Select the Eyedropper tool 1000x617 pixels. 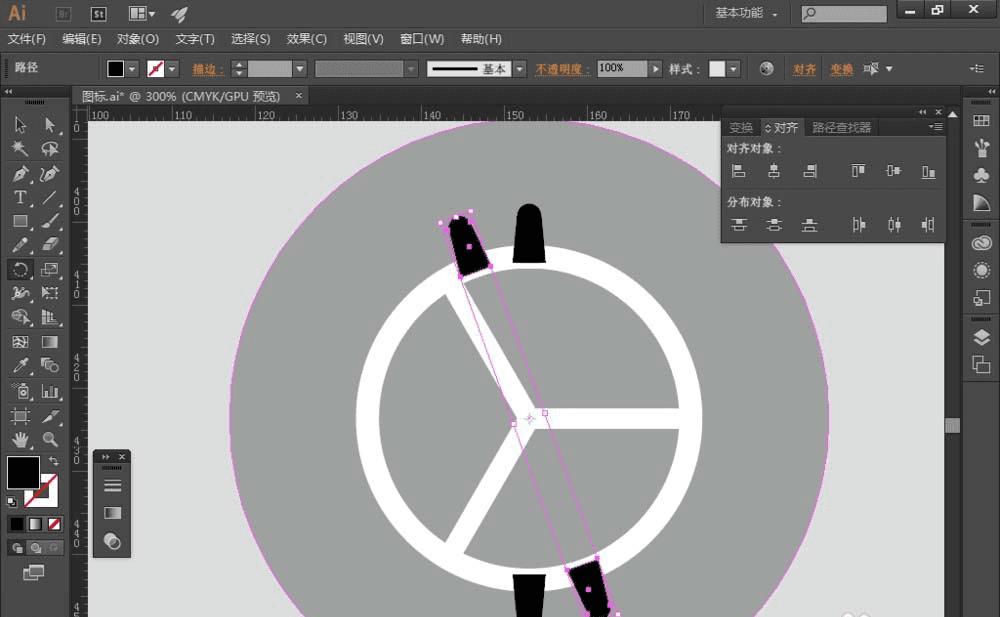point(20,366)
